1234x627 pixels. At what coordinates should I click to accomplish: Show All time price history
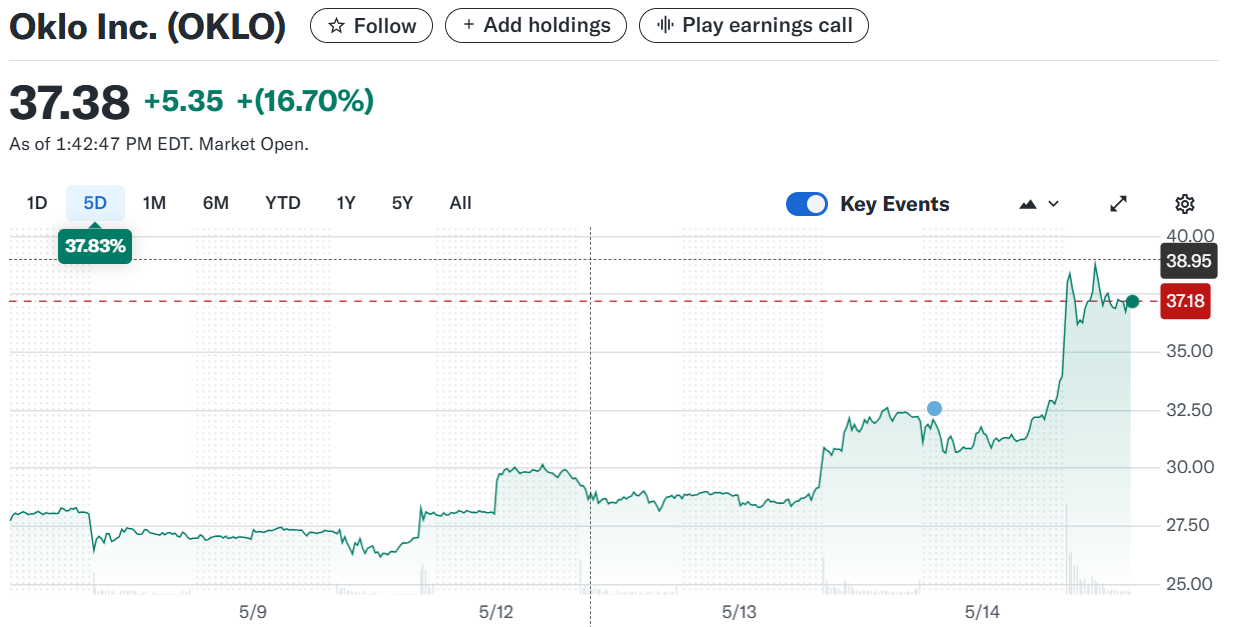coord(460,203)
